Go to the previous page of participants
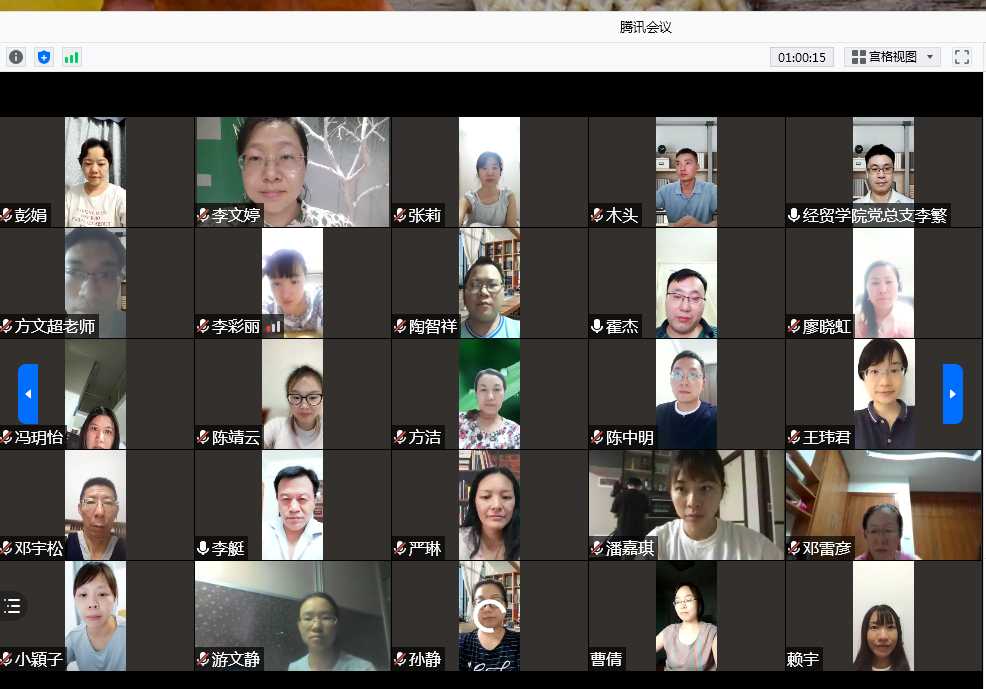The height and width of the screenshot is (689, 986). (28, 394)
